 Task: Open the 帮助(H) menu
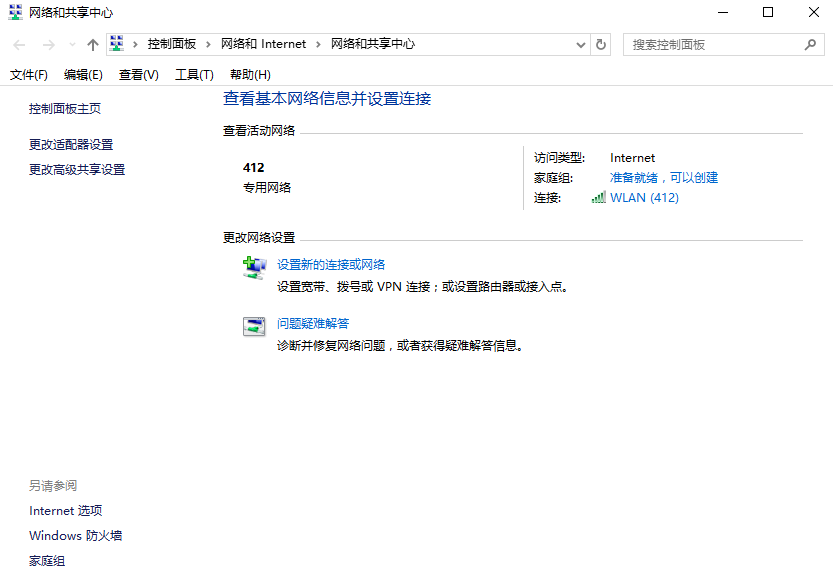[250, 75]
